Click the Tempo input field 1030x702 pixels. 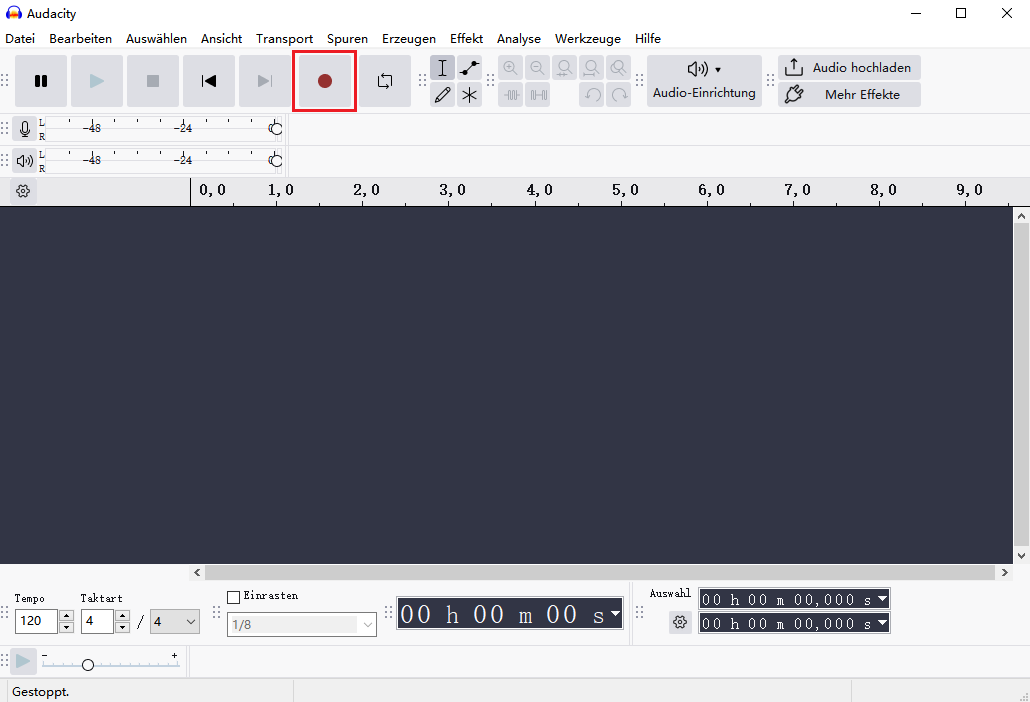pyautogui.click(x=36, y=621)
